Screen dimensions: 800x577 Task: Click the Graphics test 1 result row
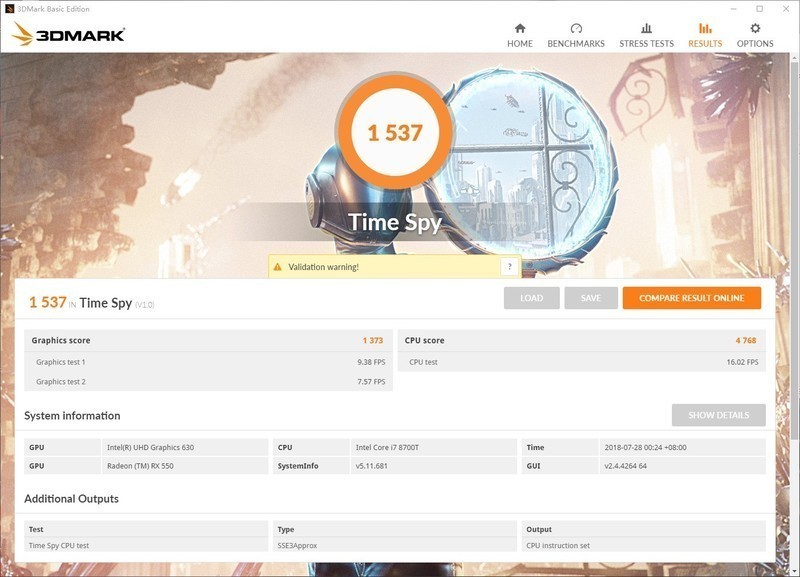[x=200, y=360]
